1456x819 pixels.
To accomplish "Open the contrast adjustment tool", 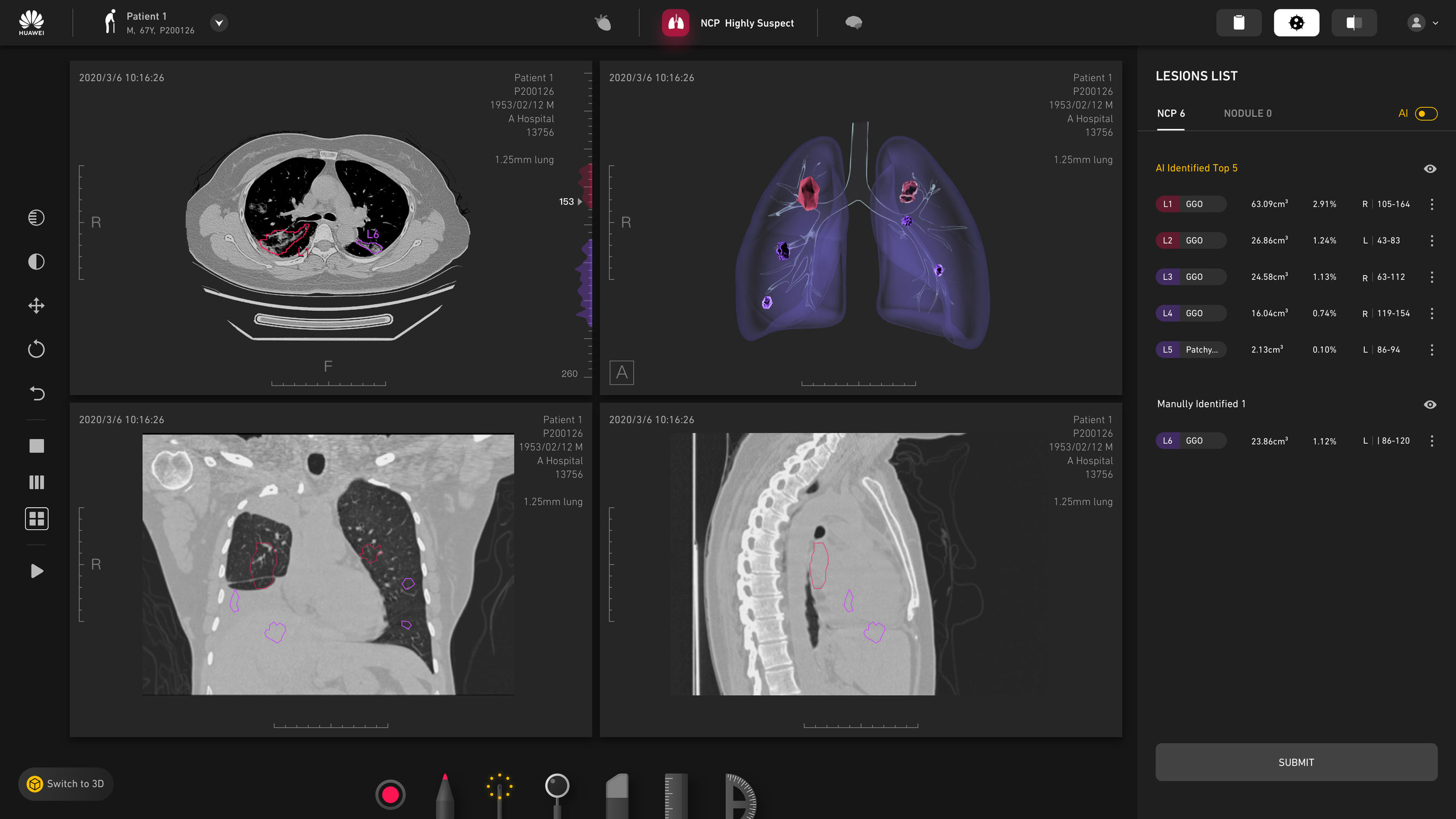I will coord(36,261).
